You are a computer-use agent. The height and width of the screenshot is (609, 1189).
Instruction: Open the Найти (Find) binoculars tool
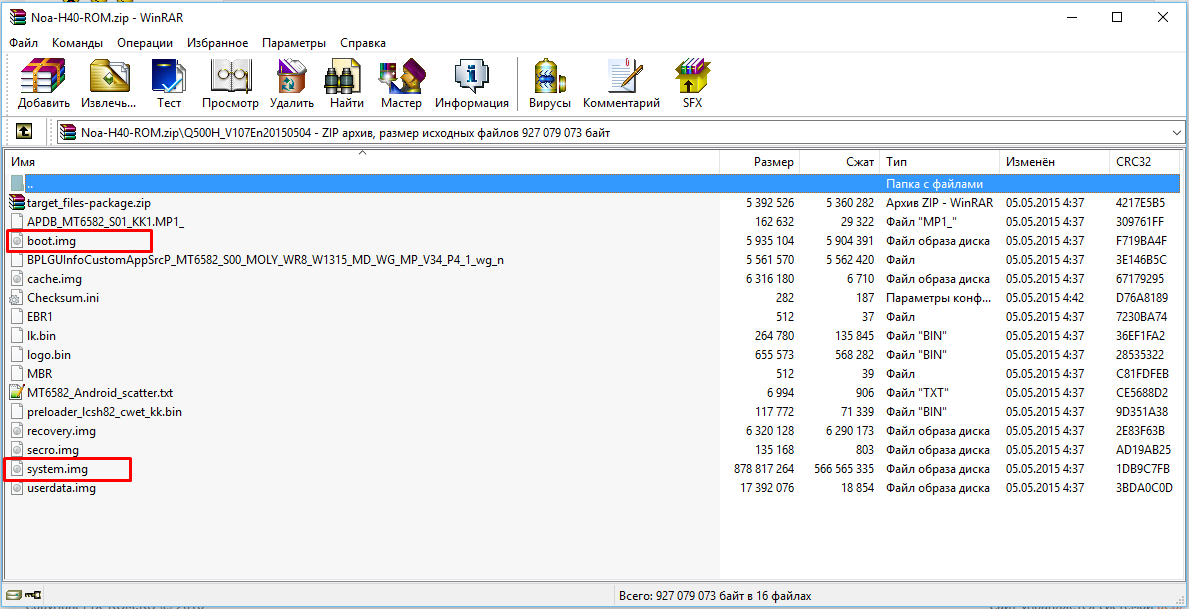pos(347,84)
